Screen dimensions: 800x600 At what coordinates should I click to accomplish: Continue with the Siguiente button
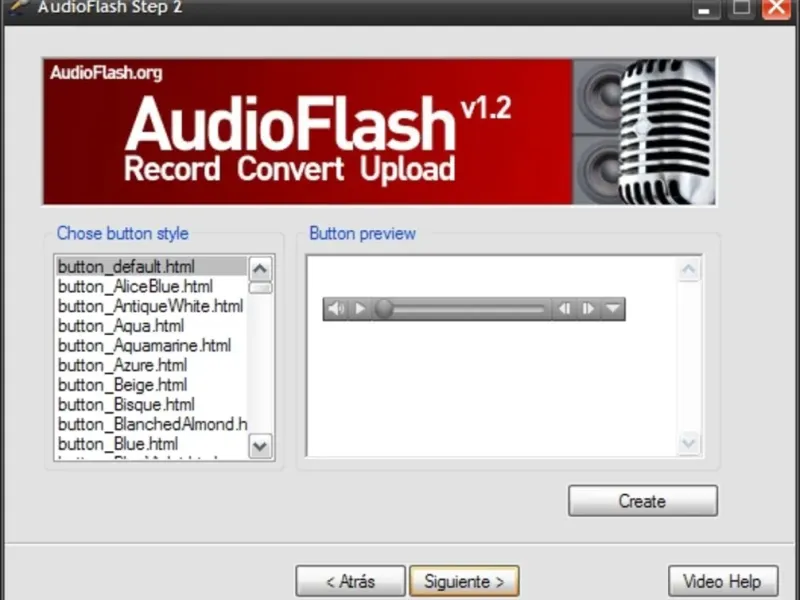click(x=464, y=581)
